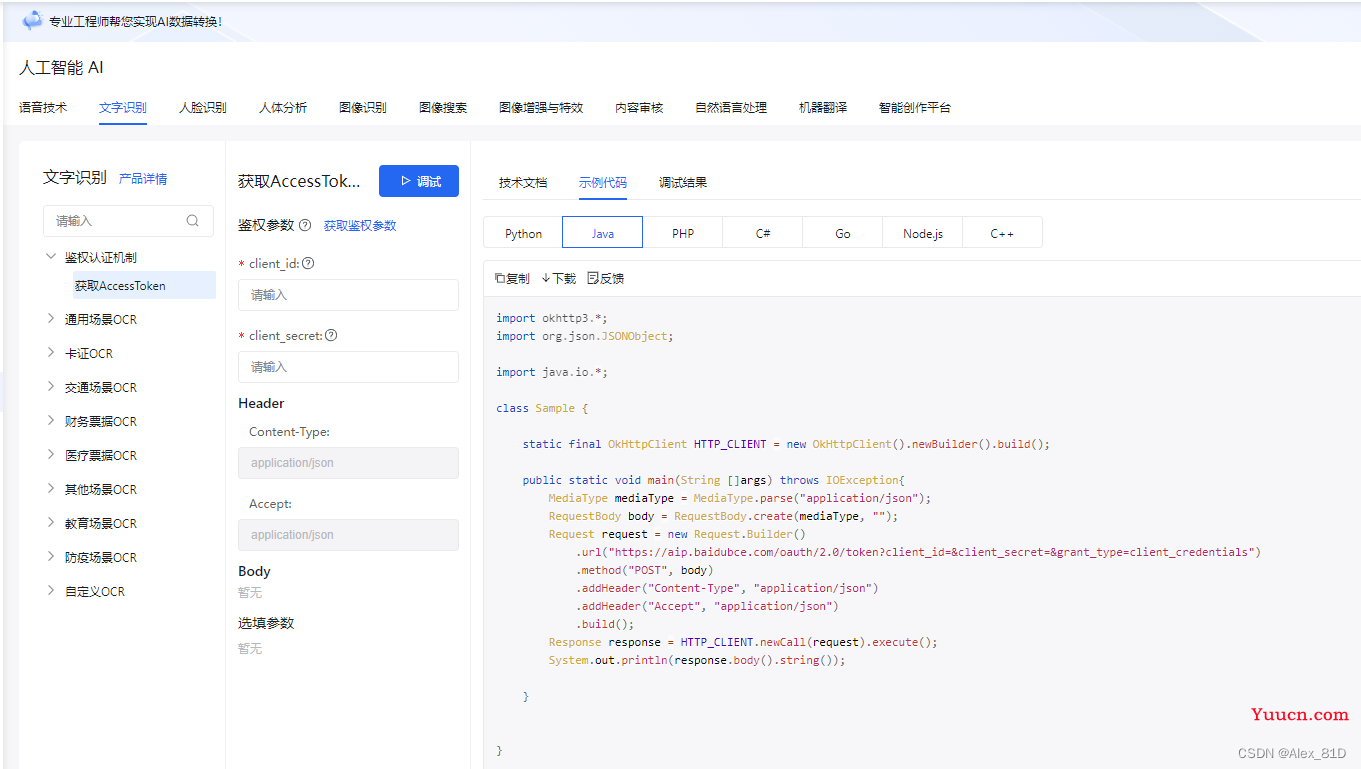The height and width of the screenshot is (769, 1361).
Task: Open the 图像搜索 tab
Action: [443, 107]
